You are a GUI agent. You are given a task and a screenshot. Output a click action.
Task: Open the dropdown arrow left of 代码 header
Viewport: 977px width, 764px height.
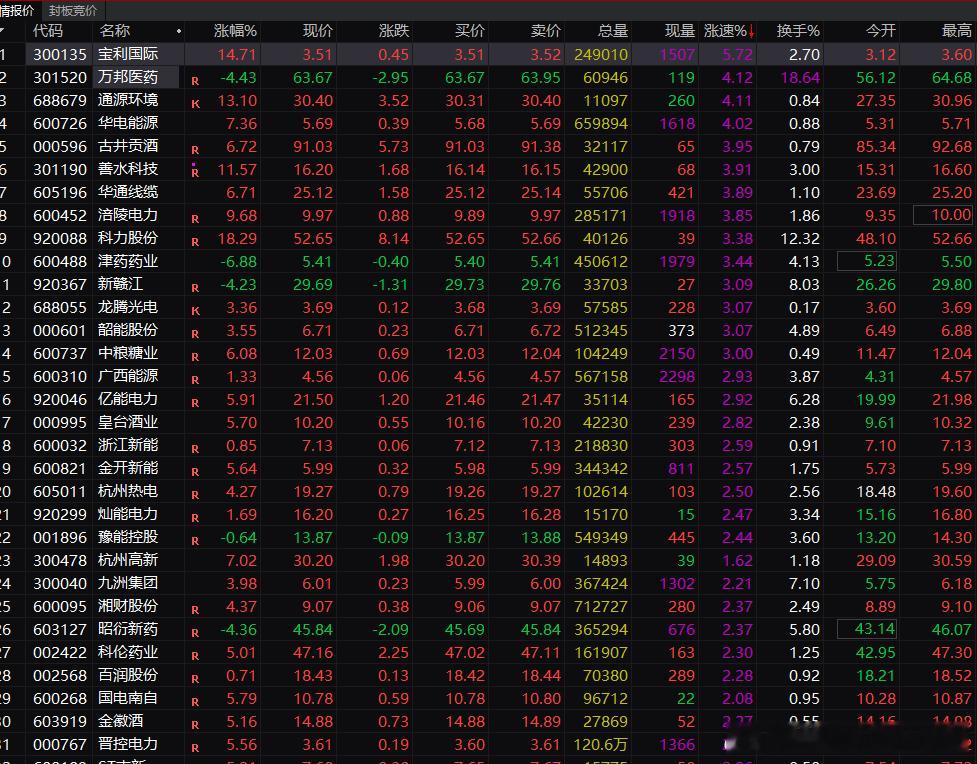[2, 31]
